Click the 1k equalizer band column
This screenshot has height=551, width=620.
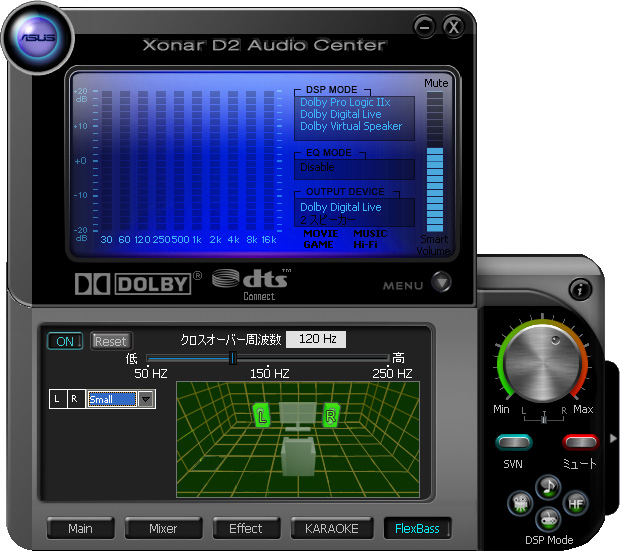pos(197,160)
